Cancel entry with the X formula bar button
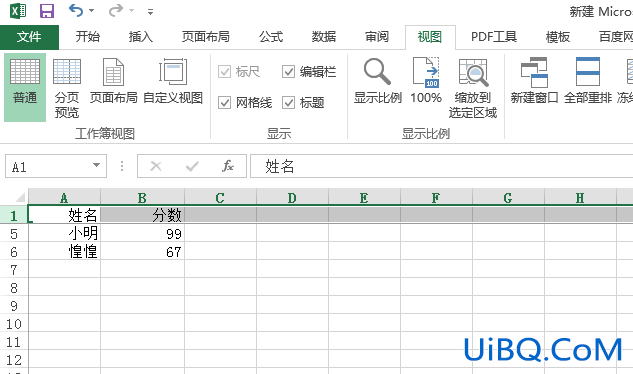The width and height of the screenshot is (633, 374). click(x=156, y=166)
